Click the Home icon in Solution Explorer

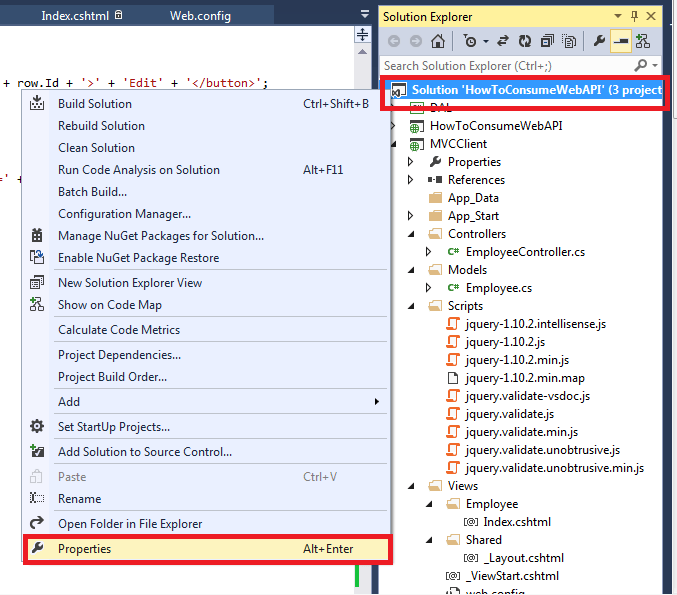(438, 41)
